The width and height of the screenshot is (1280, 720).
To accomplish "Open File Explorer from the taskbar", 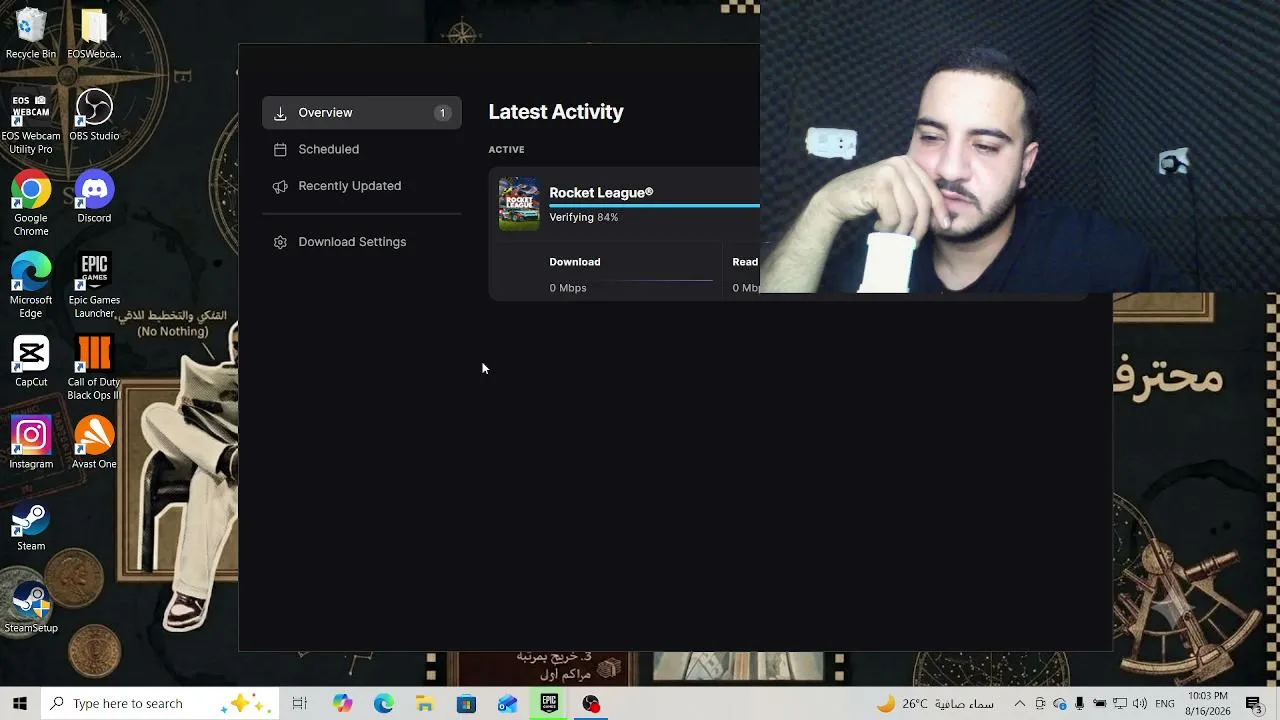I will tap(425, 704).
